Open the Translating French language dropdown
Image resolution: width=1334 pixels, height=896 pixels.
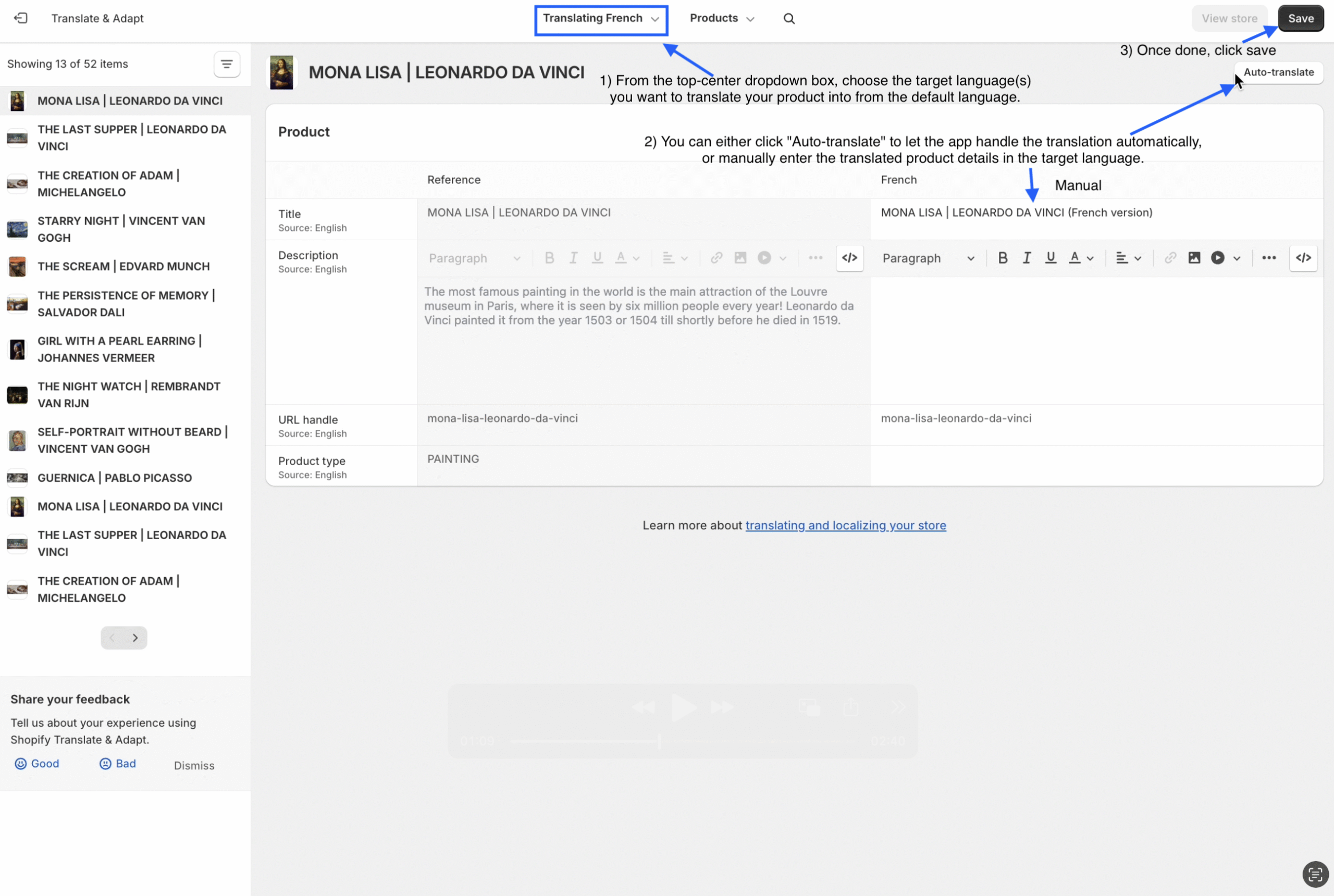coord(601,19)
